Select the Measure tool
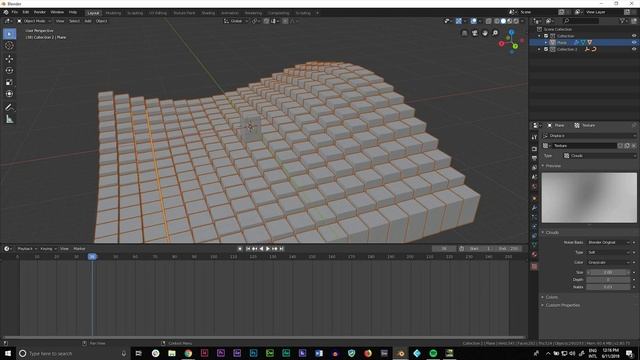The image size is (640, 360). coord(9,119)
